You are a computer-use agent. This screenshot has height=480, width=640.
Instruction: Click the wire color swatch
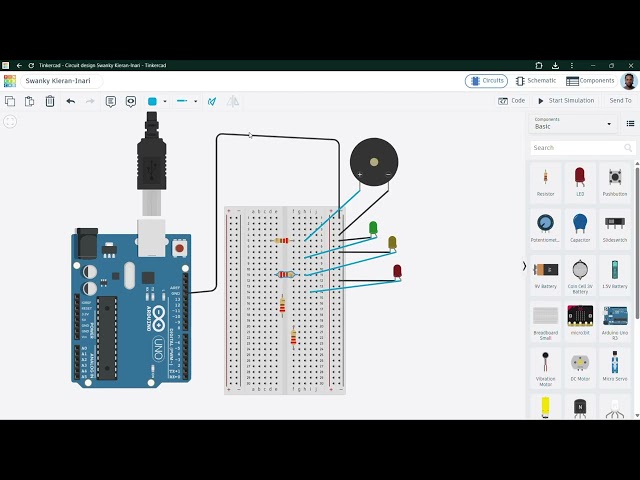tap(152, 101)
